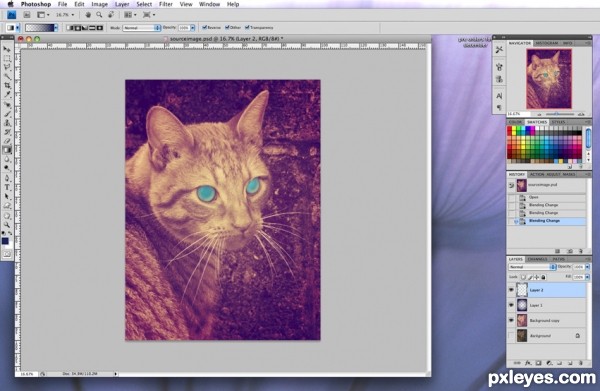
Task: Open the layer blend mode dropdown
Action: (x=532, y=267)
